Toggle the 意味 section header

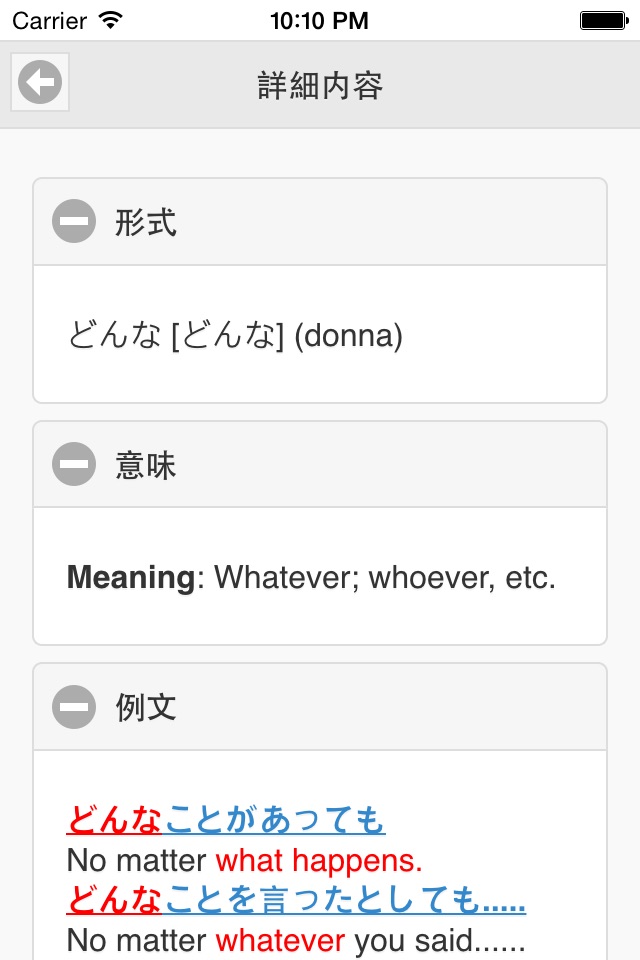(320, 464)
